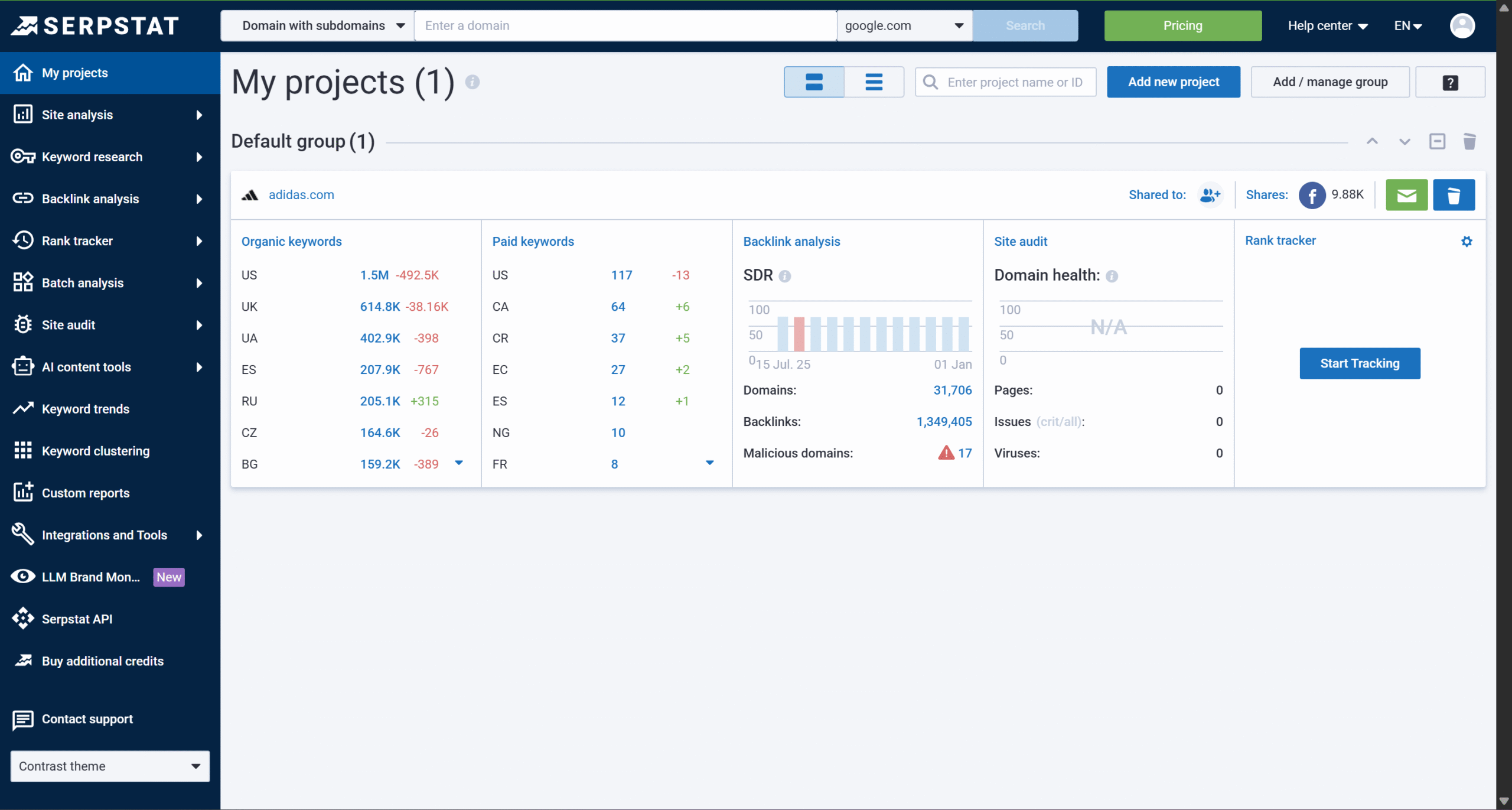Open the Site audit tool
Image resolution: width=1512 pixels, height=810 pixels.
pyautogui.click(x=69, y=324)
